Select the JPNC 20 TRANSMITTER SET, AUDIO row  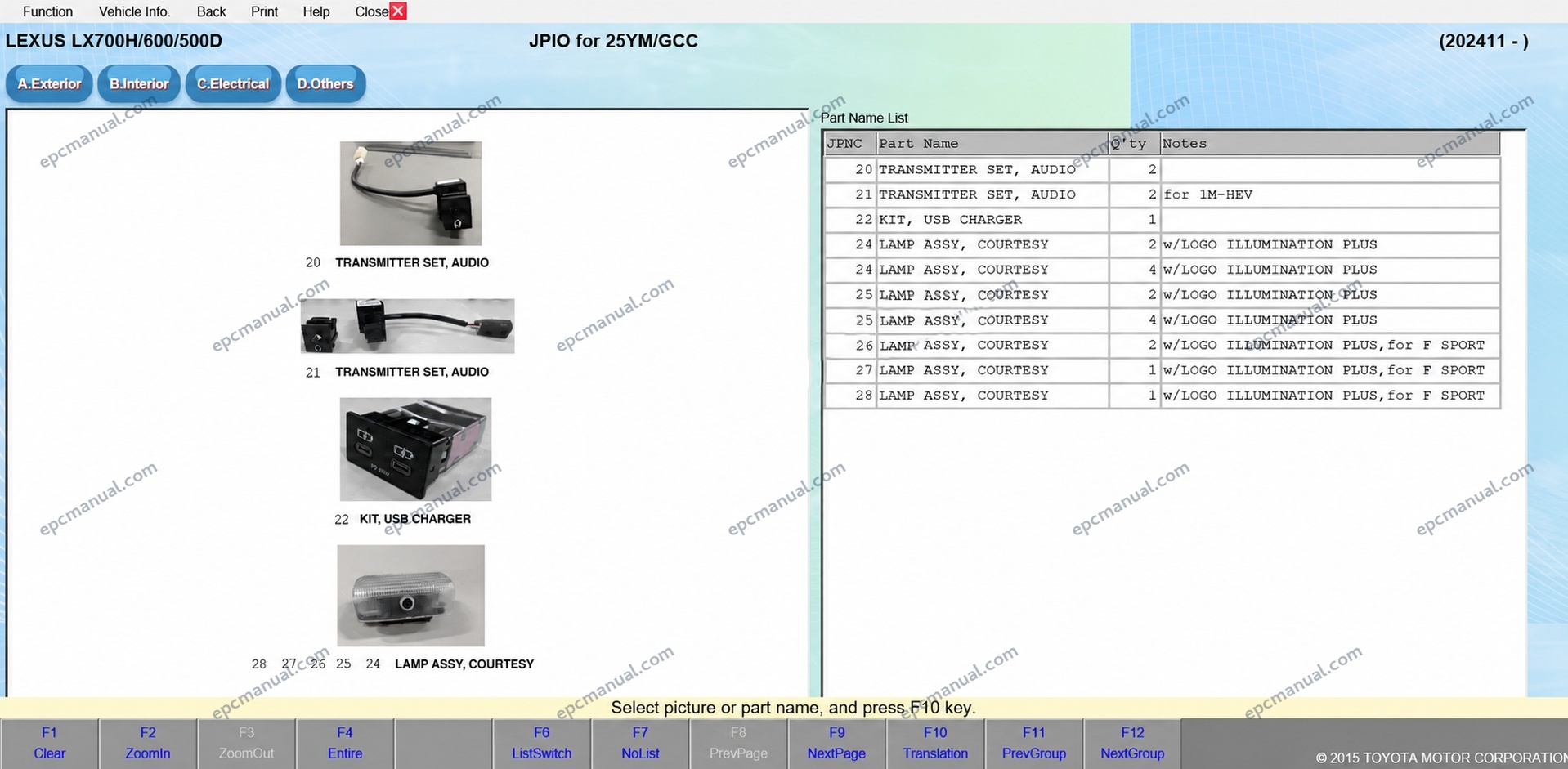pos(1162,170)
